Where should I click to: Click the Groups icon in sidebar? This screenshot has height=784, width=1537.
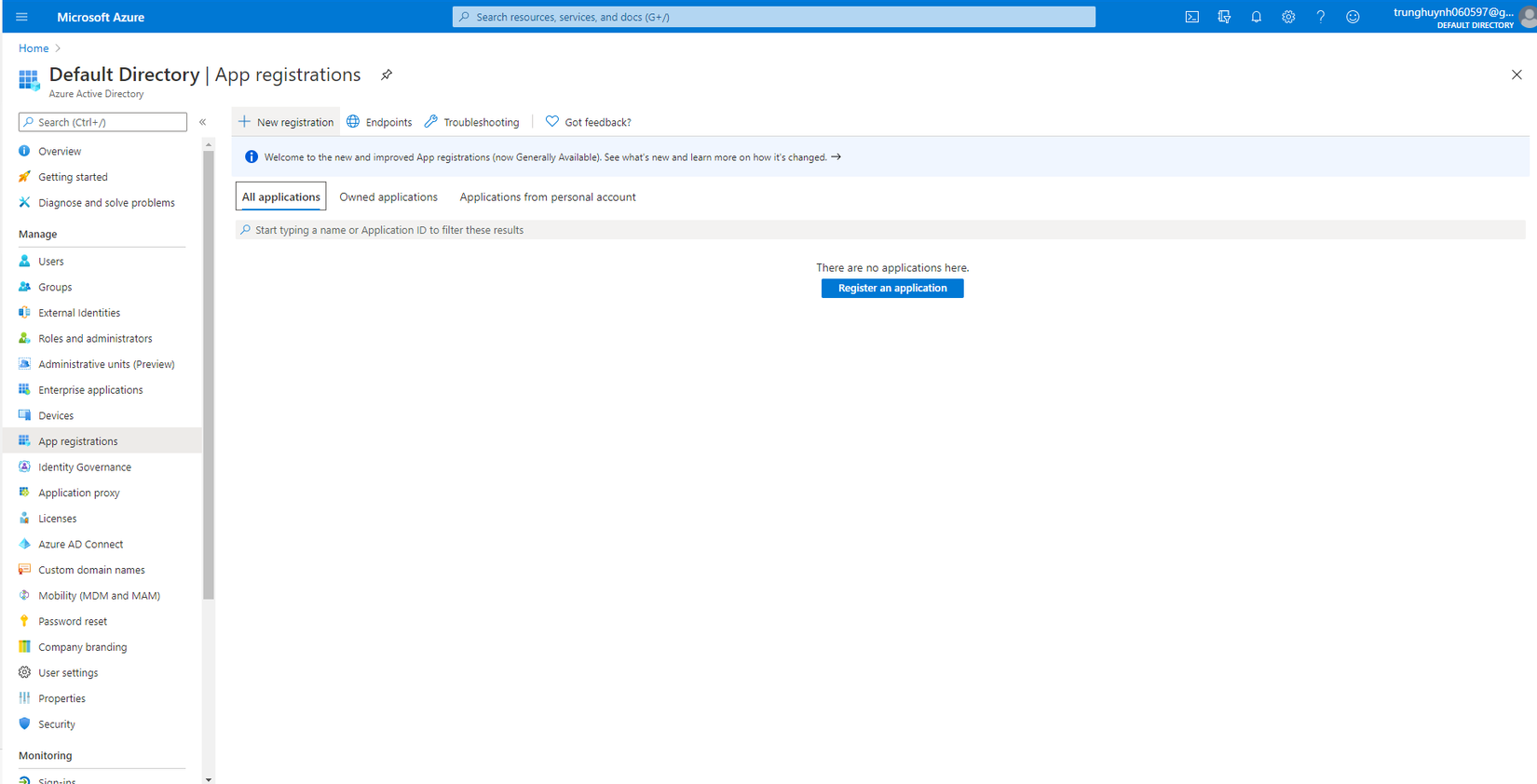pos(24,287)
